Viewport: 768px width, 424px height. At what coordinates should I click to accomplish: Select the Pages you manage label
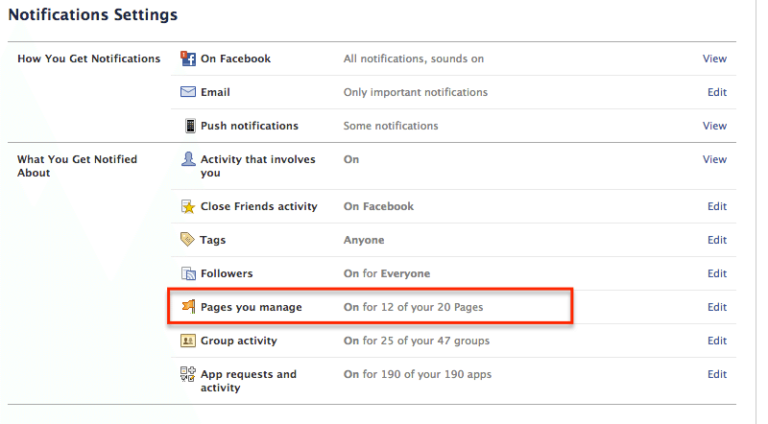(x=251, y=307)
